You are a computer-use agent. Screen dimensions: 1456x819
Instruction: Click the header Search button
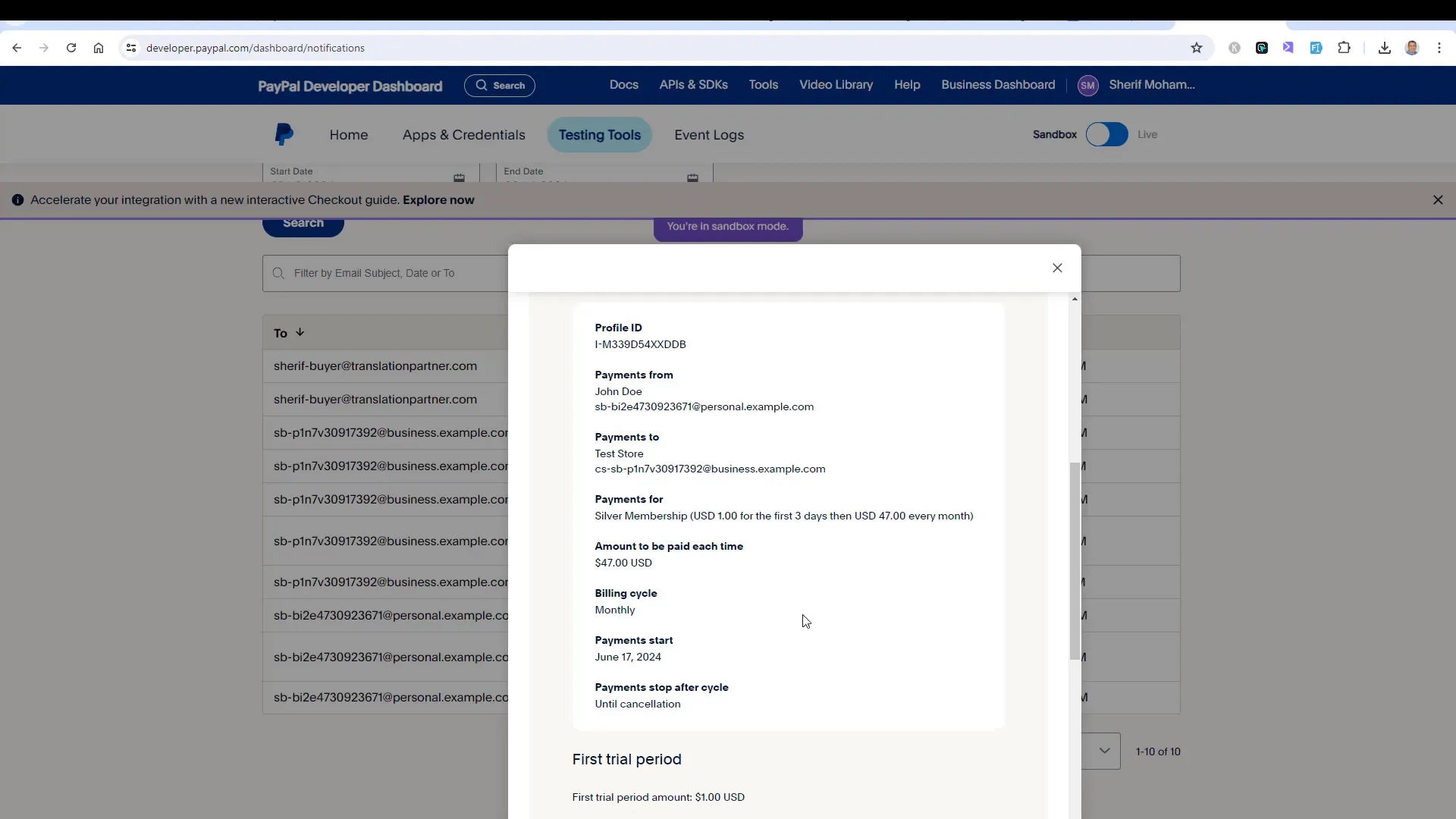pyautogui.click(x=500, y=86)
